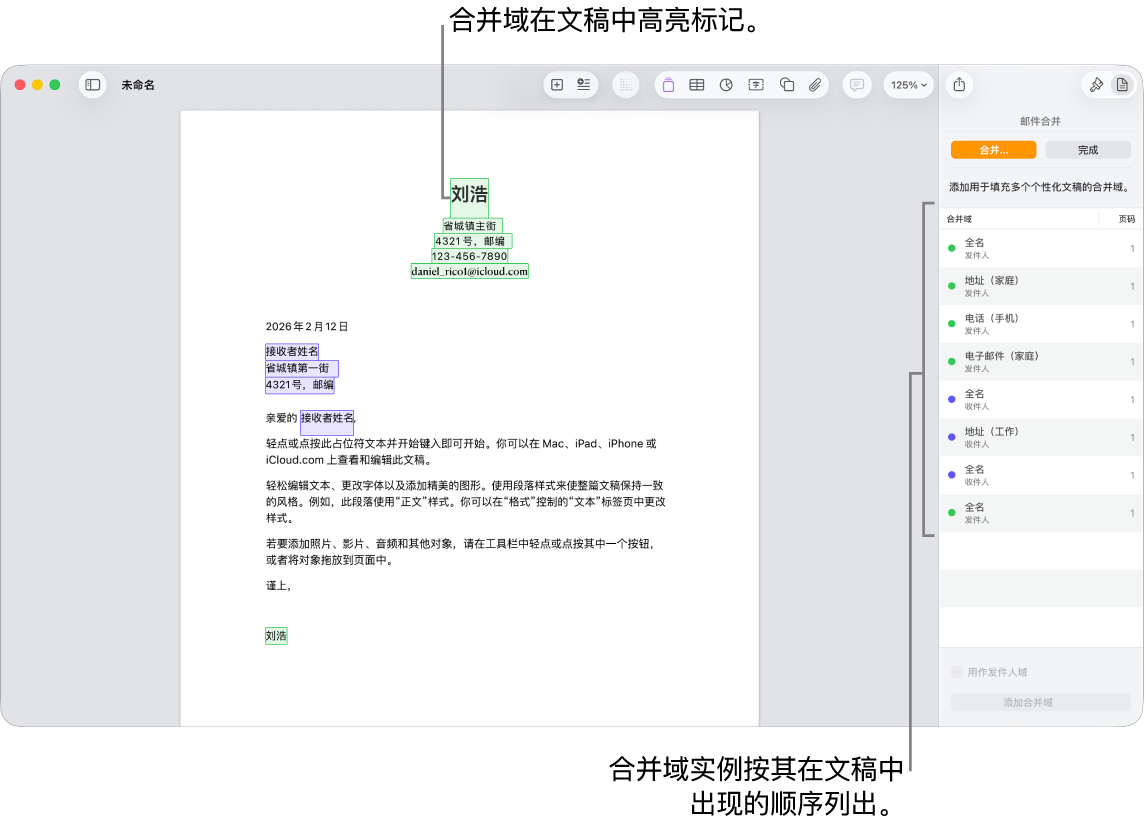This screenshot has height=827, width=1146.
Task: Click the grayed-out grid toolbar icon
Action: tap(626, 85)
